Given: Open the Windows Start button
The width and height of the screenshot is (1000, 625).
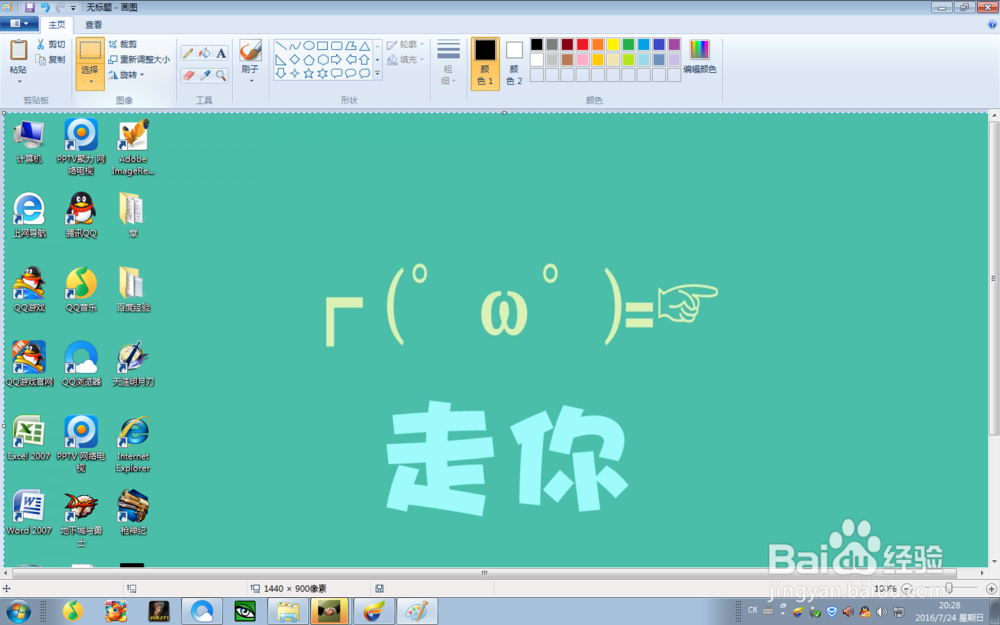Looking at the screenshot, I should point(17,612).
